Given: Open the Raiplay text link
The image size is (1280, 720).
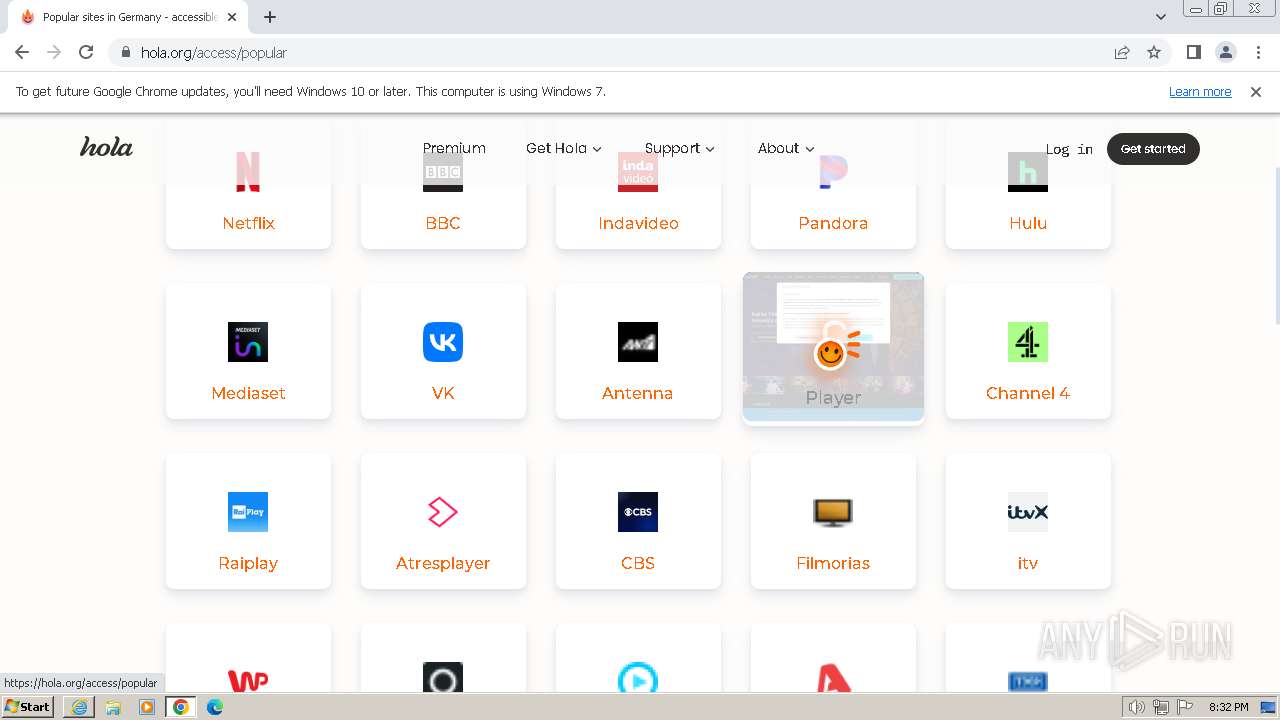Looking at the screenshot, I should 248,563.
